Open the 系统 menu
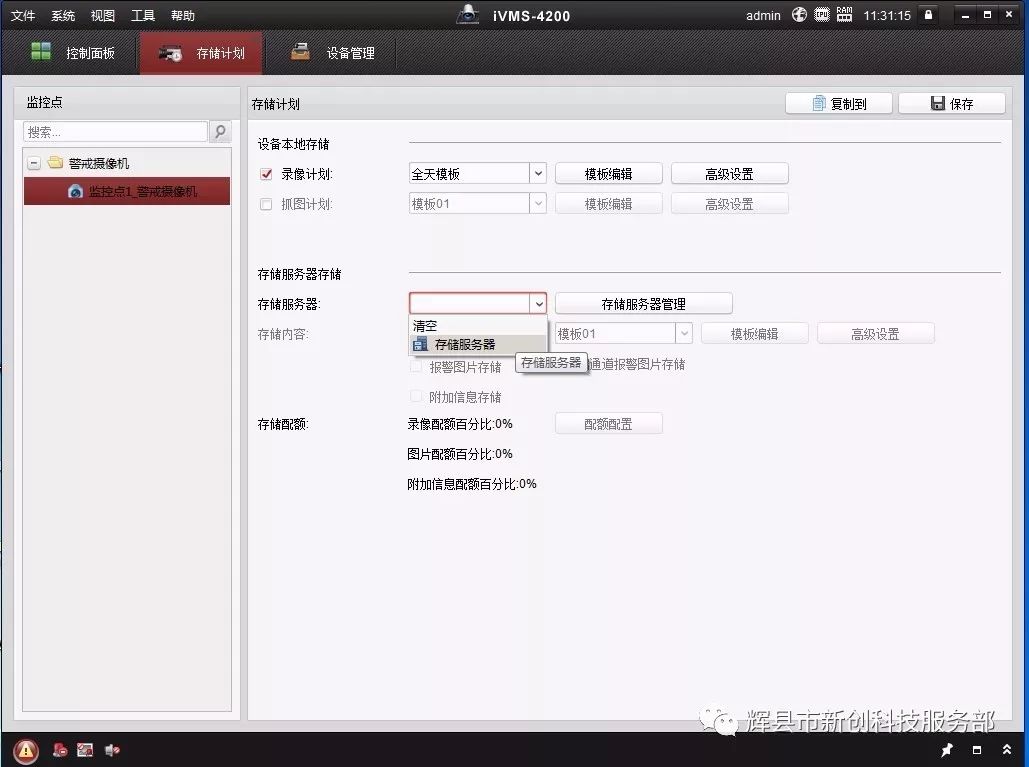1029x767 pixels. coord(63,16)
